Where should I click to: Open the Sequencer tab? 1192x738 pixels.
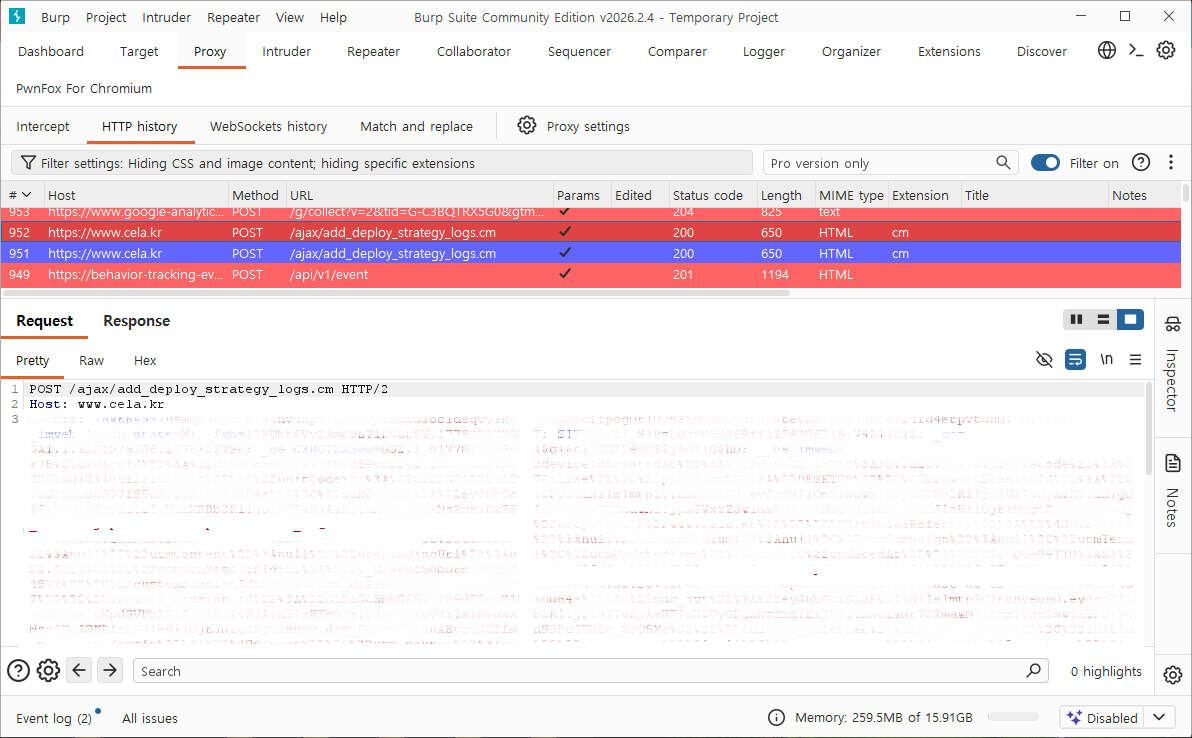pos(579,51)
